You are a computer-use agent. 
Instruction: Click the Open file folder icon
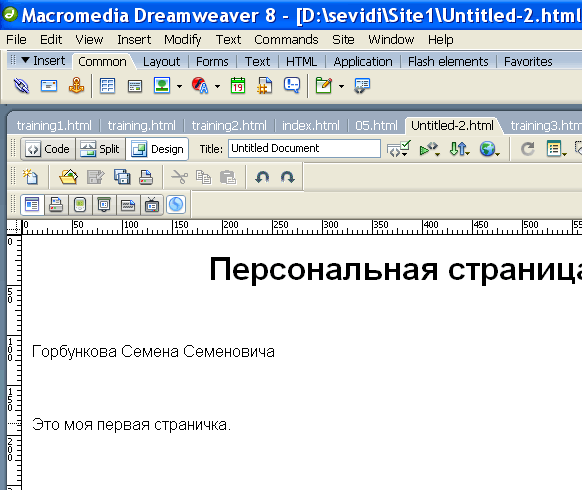(x=69, y=177)
